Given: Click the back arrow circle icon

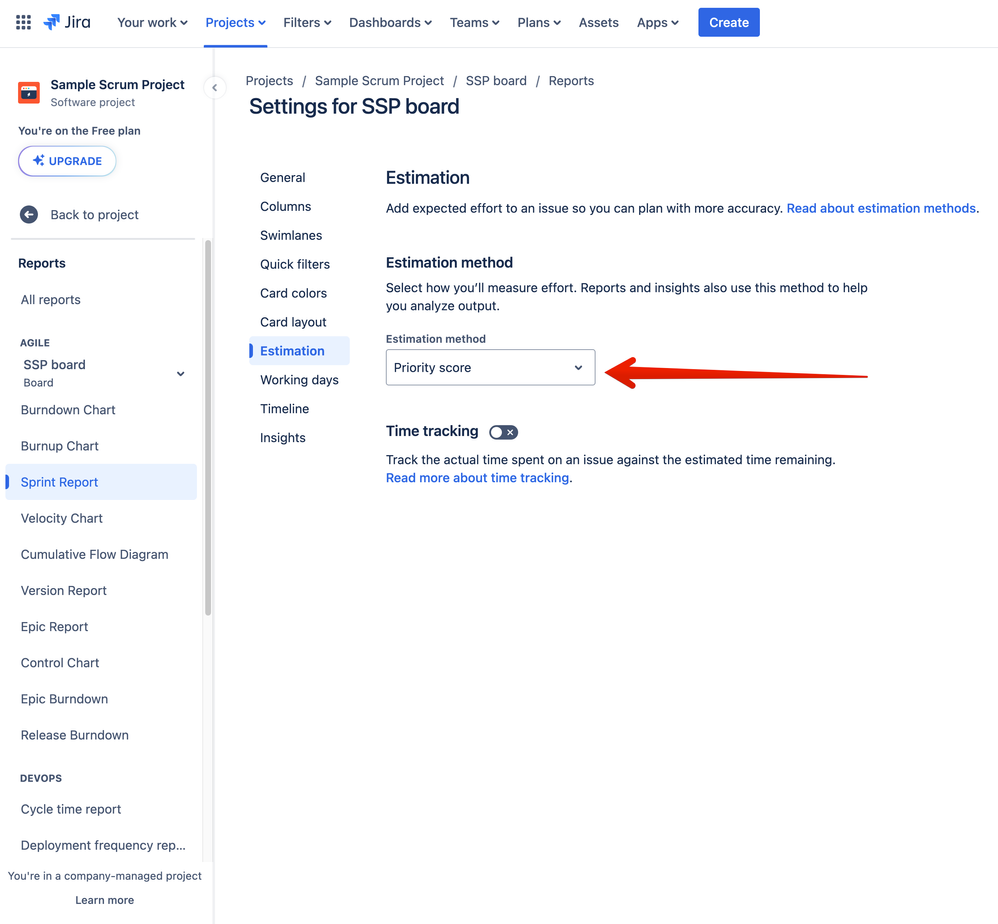Looking at the screenshot, I should click(x=29, y=214).
